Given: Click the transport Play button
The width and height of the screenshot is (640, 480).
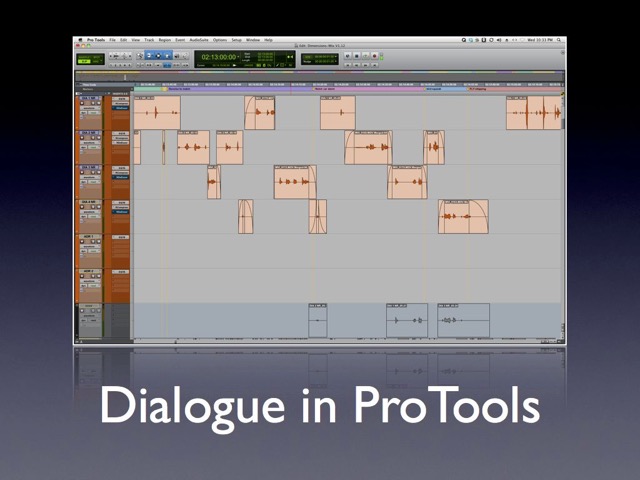Looking at the screenshot, I should click(365, 56).
